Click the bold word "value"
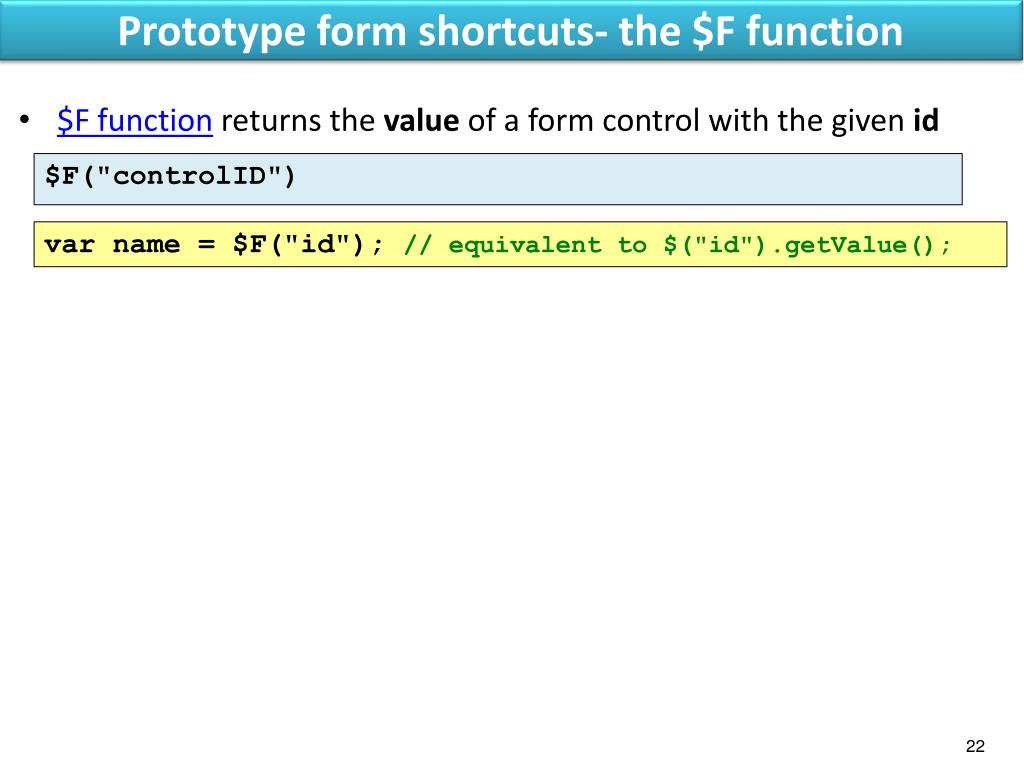1024x768 pixels. point(421,122)
